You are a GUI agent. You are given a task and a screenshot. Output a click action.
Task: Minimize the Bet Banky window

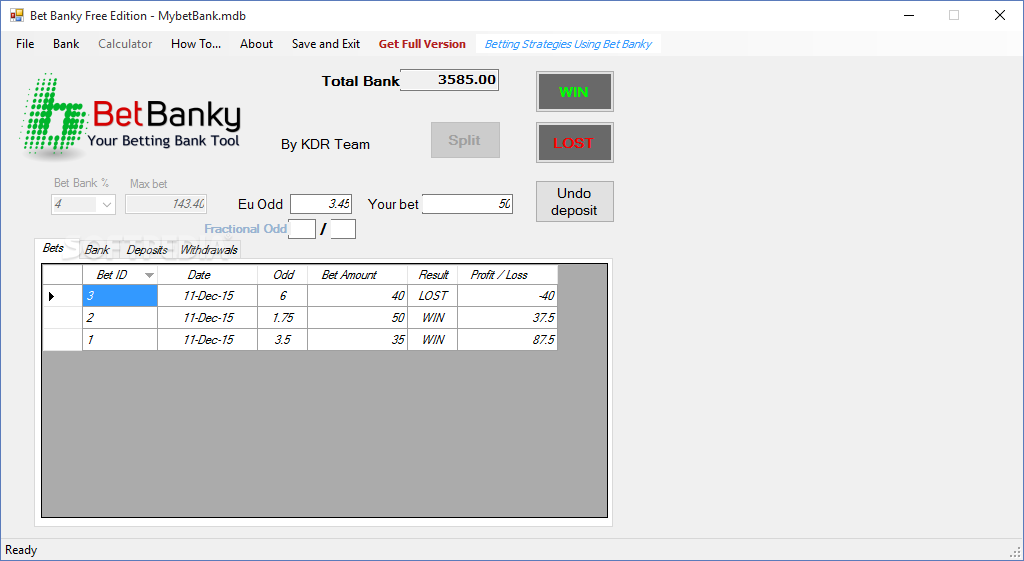[908, 15]
